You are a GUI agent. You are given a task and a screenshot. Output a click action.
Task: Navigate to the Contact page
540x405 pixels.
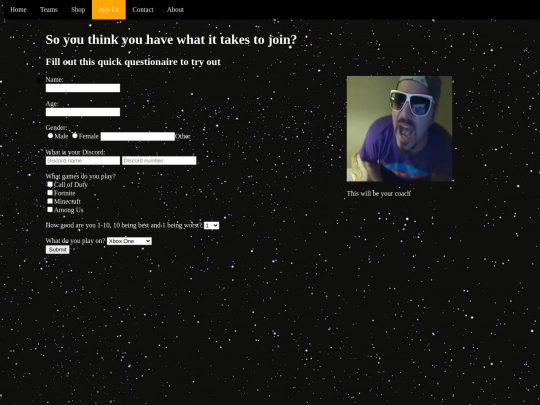point(143,10)
